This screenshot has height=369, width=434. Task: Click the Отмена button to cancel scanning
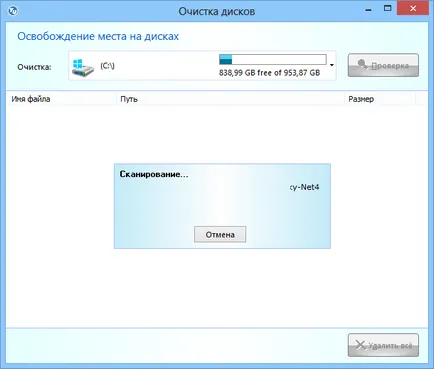point(220,234)
